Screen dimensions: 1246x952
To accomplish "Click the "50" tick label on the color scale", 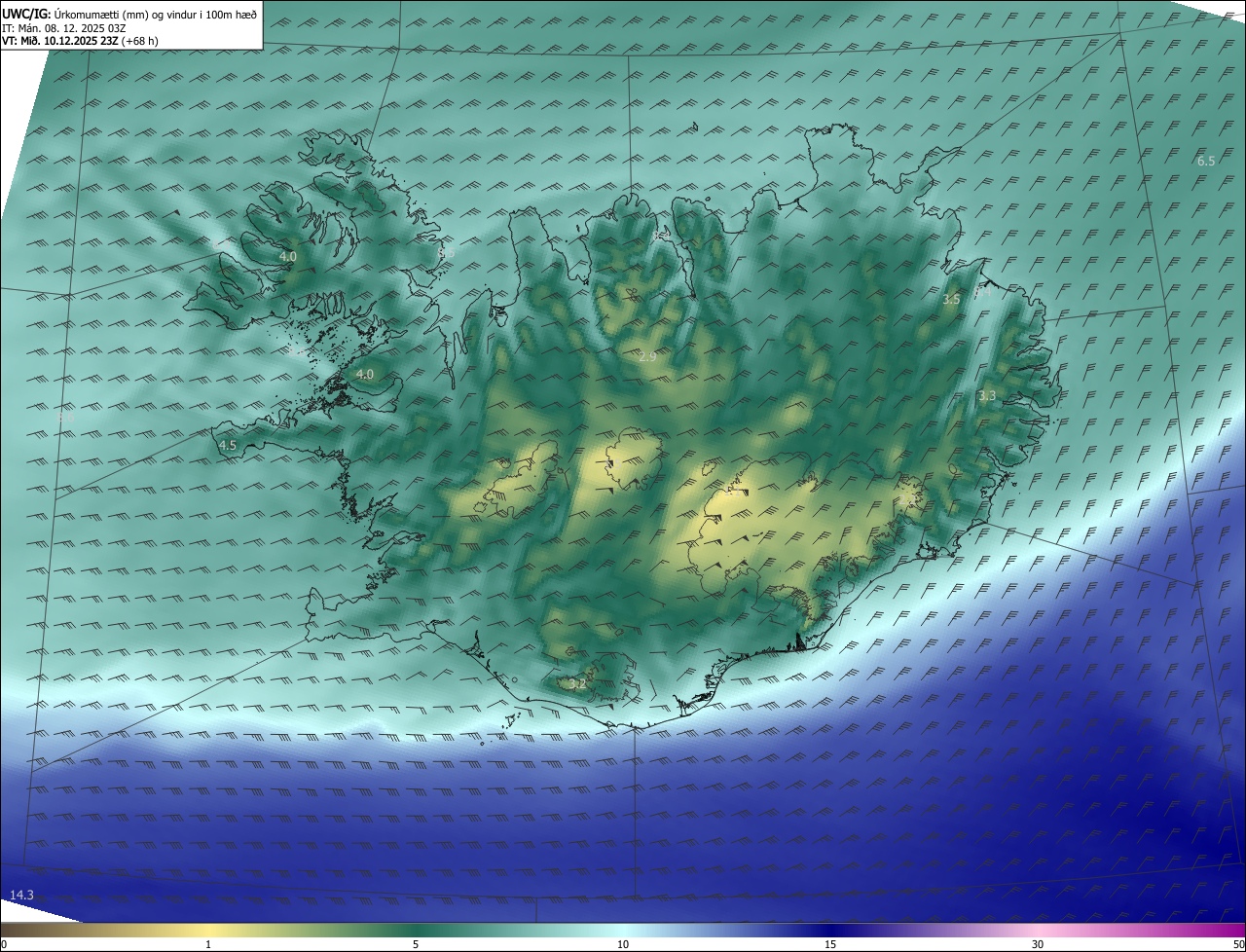I will coord(1238,944).
